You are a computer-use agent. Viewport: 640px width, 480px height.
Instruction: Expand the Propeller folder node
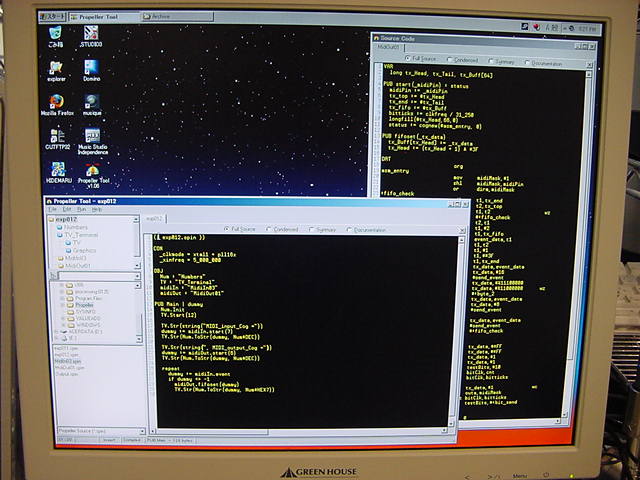(x=62, y=305)
